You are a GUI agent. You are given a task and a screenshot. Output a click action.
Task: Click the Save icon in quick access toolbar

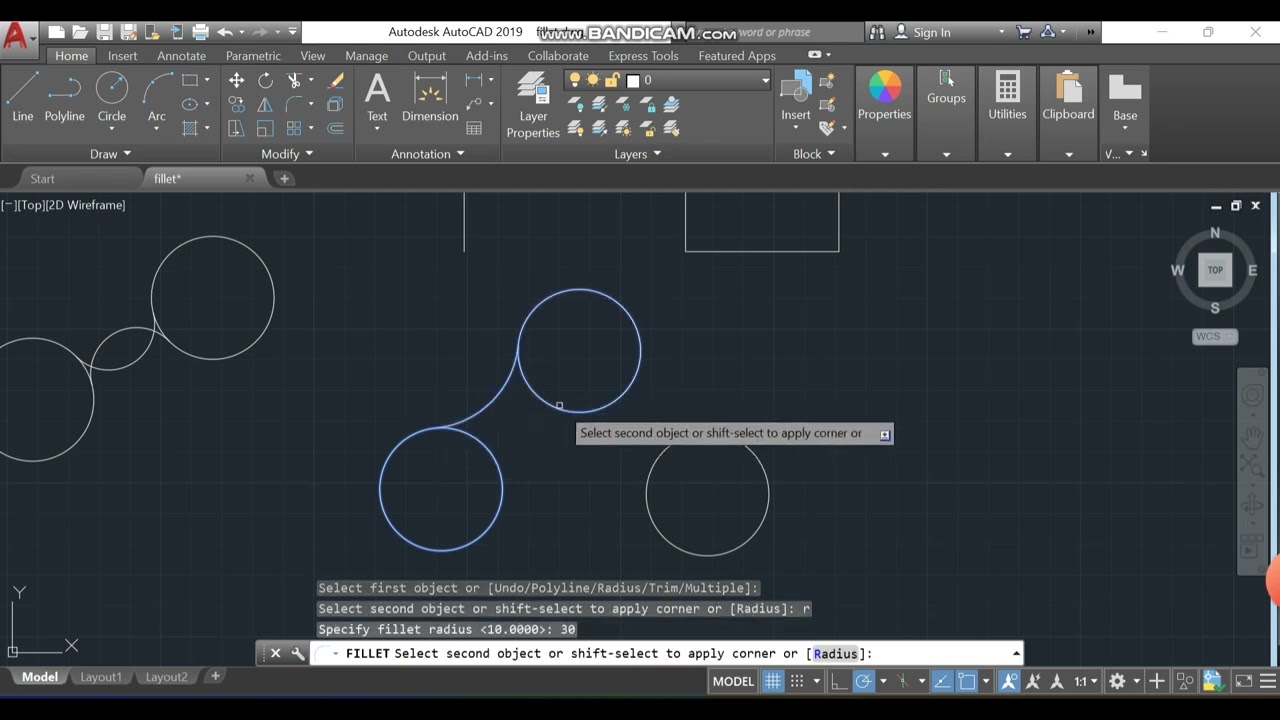pyautogui.click(x=104, y=32)
